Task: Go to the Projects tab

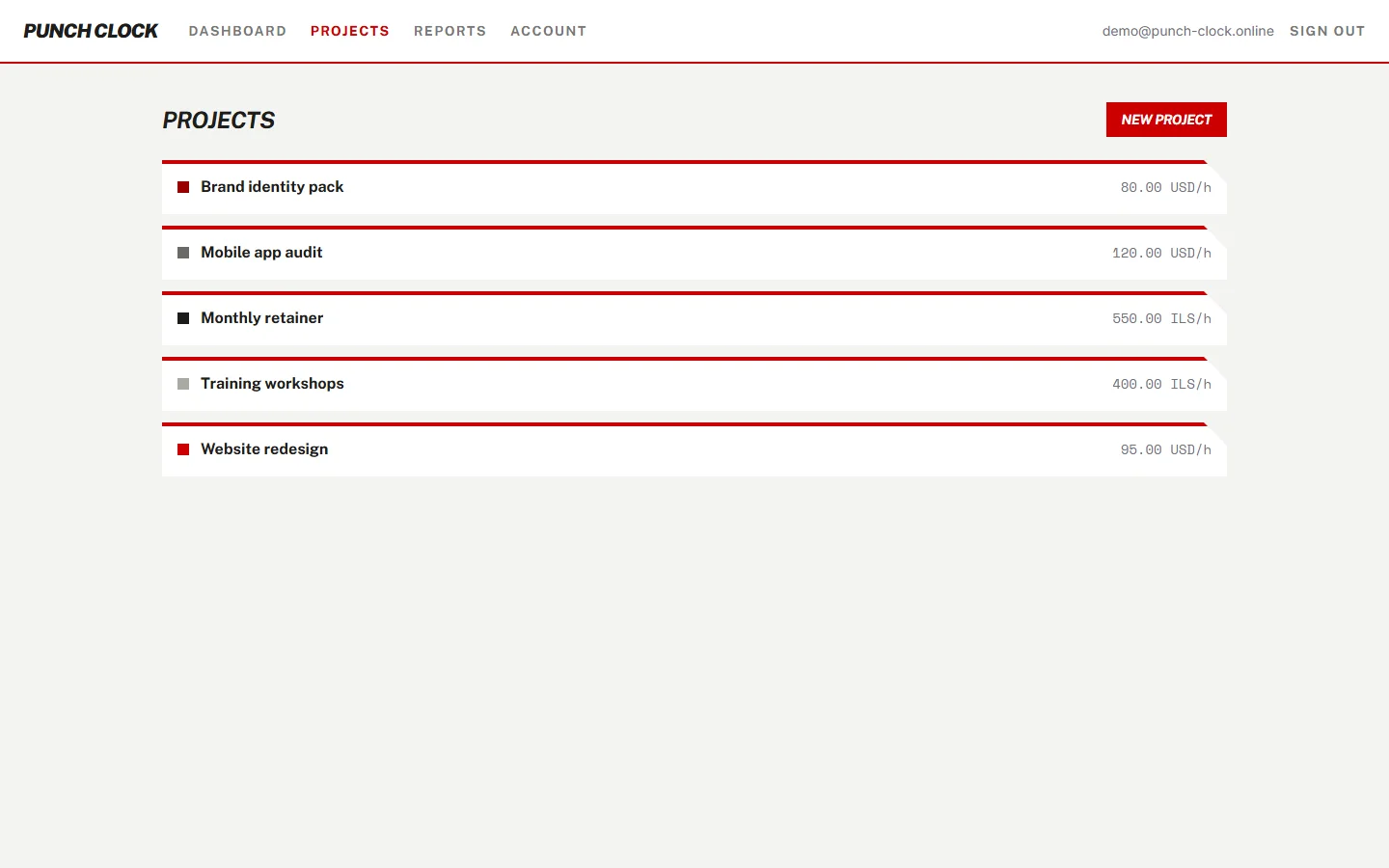Action: (350, 31)
